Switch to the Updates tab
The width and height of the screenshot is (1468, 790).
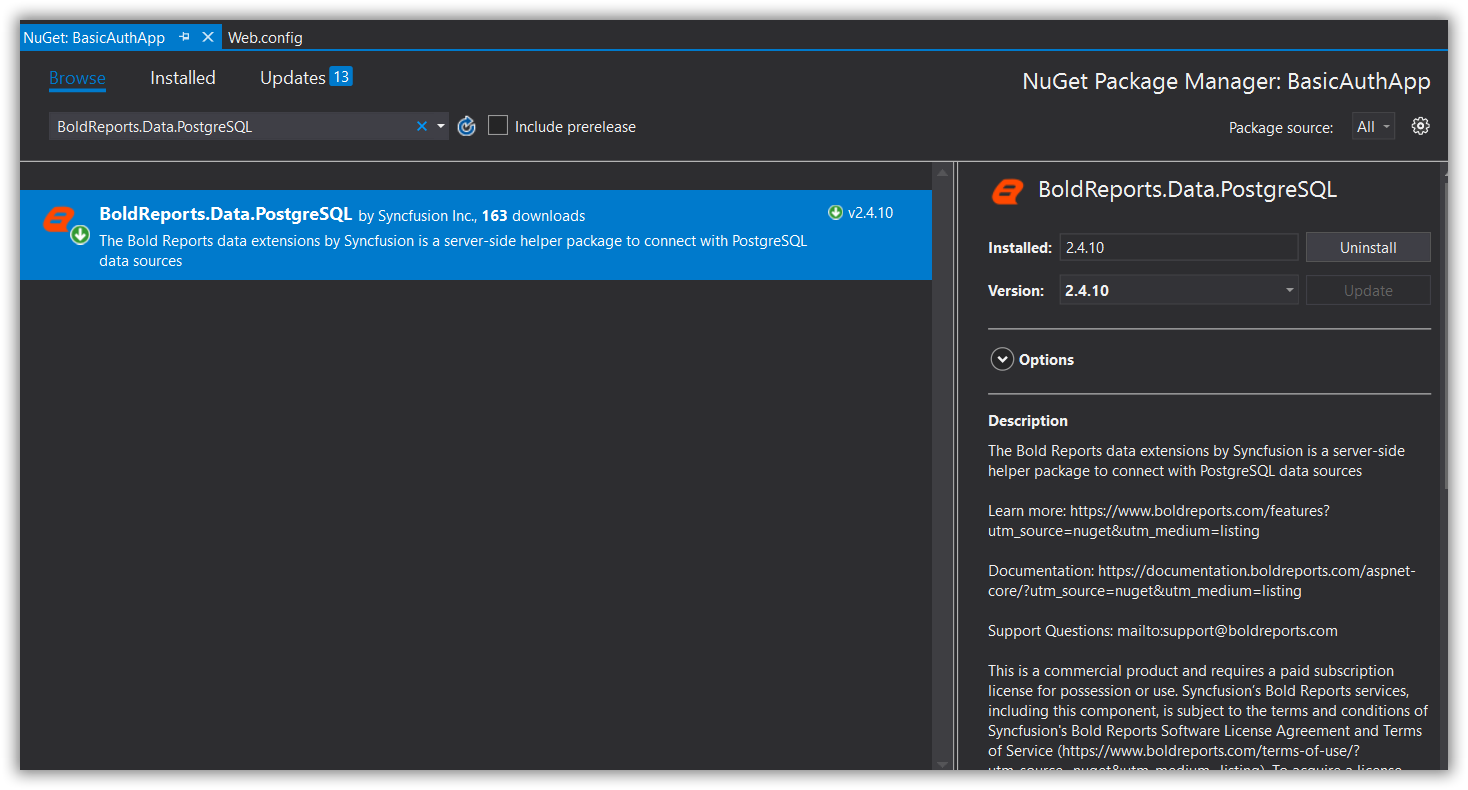coord(293,78)
